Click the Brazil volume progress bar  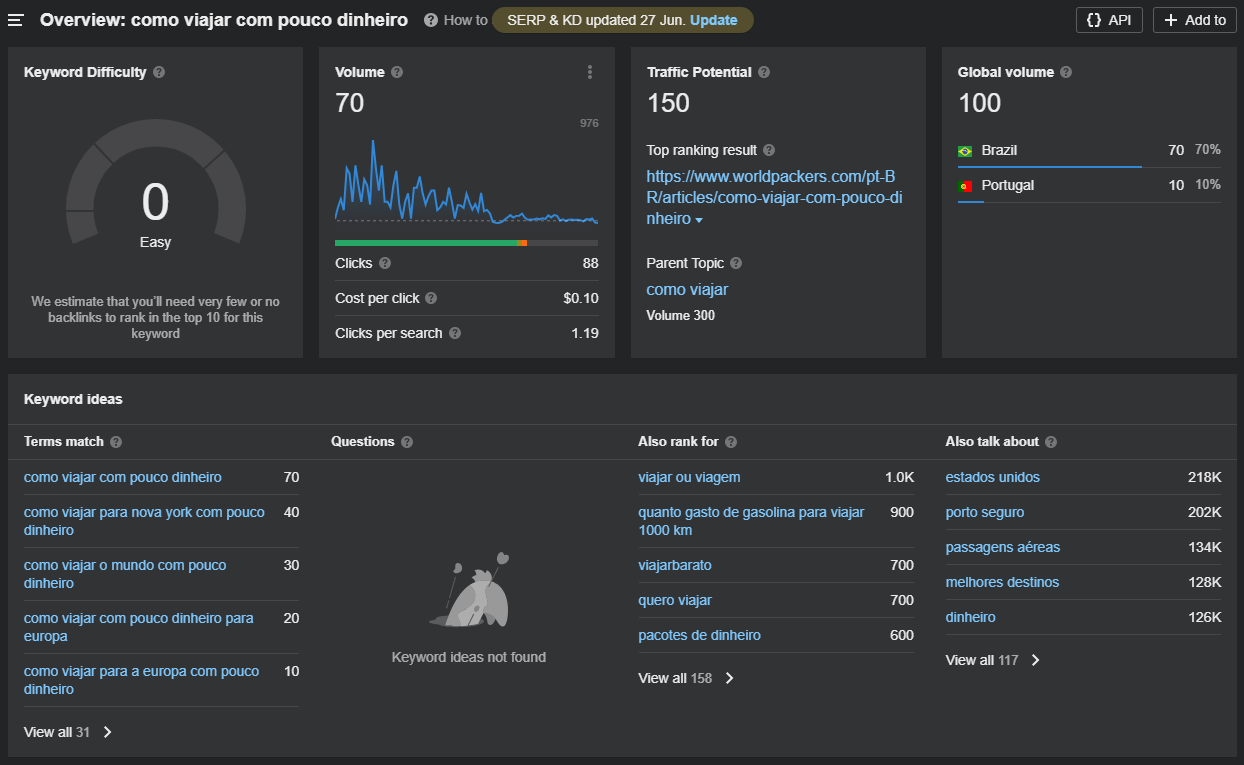click(x=1049, y=167)
